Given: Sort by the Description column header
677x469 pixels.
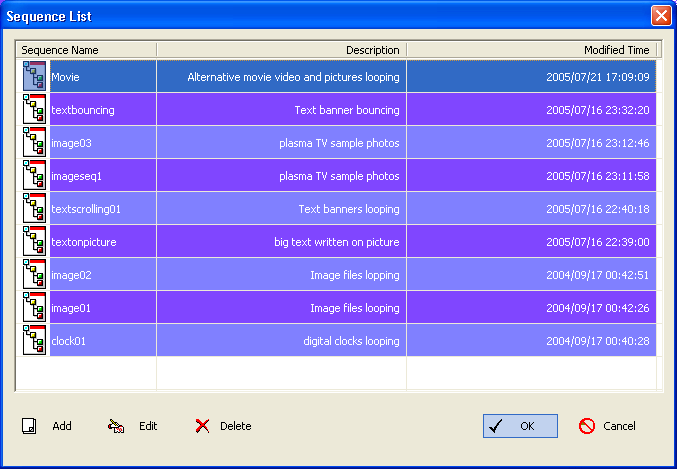Looking at the screenshot, I should [282, 50].
